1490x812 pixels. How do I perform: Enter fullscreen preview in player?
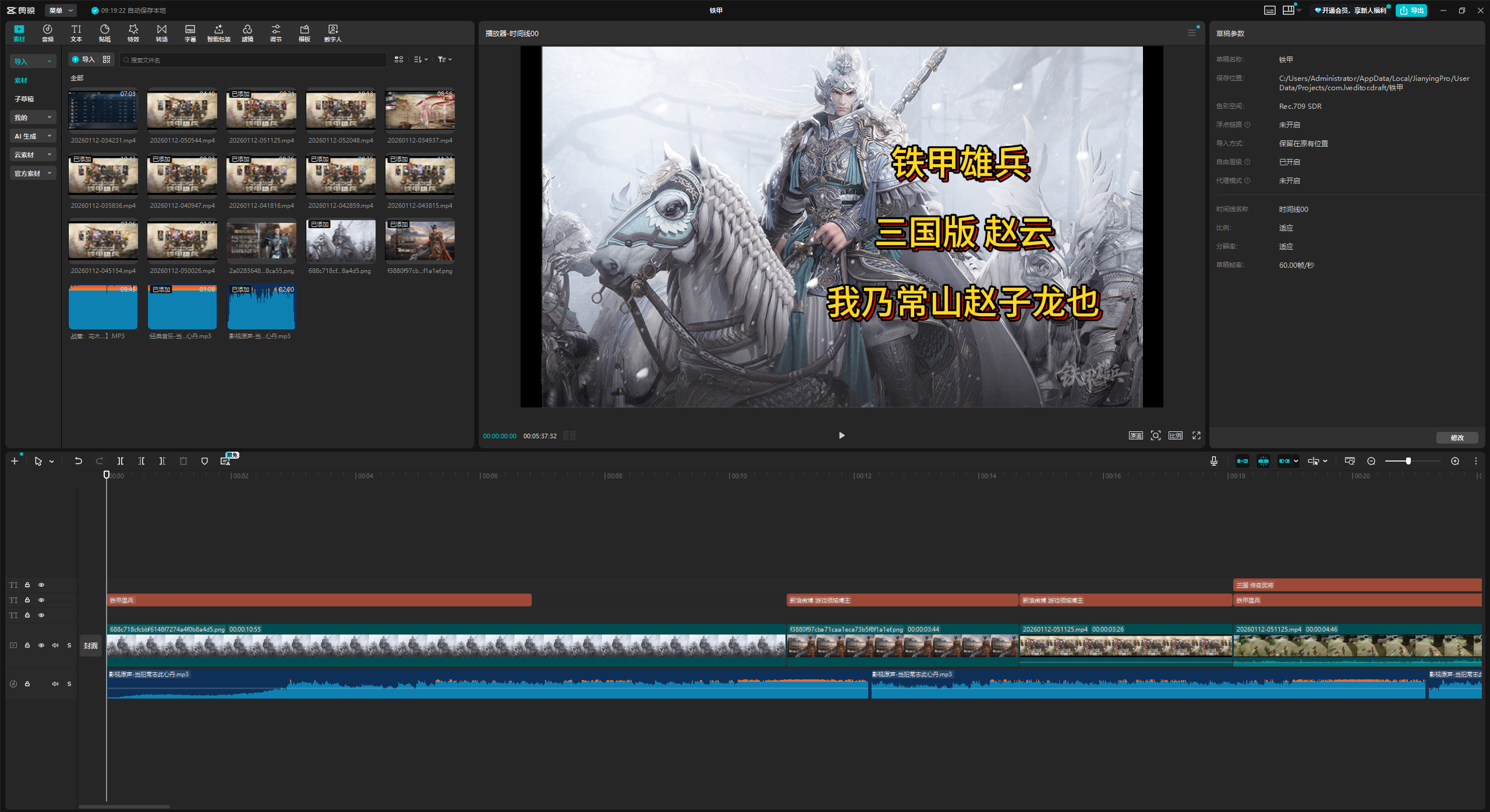[x=1197, y=435]
